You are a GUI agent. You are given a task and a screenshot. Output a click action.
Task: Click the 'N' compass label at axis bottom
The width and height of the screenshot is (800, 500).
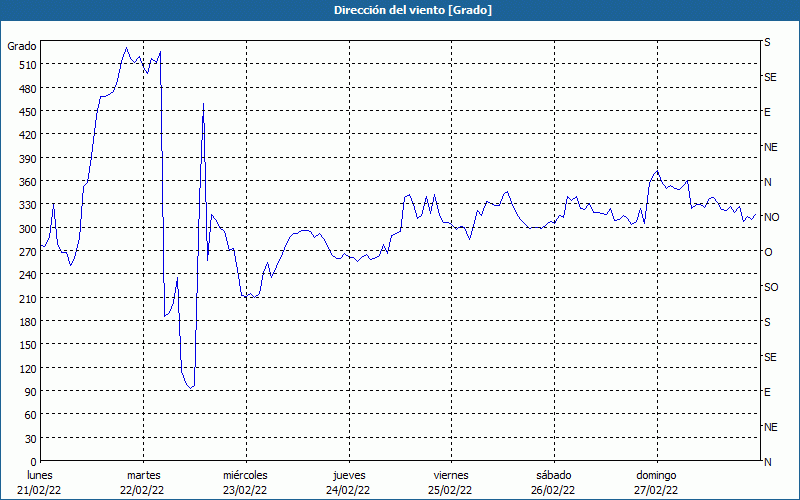(x=767, y=462)
